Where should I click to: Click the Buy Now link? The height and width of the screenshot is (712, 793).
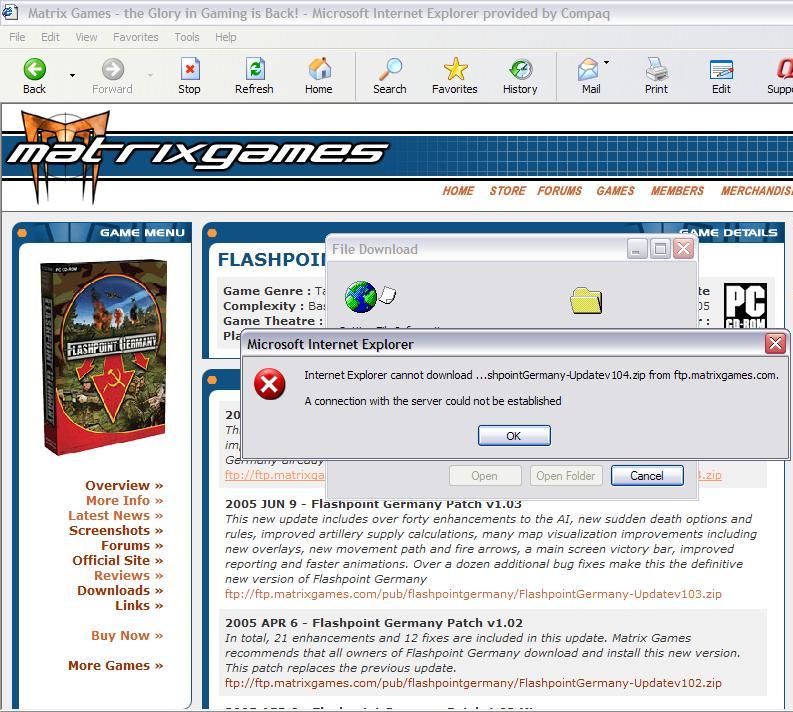point(127,636)
